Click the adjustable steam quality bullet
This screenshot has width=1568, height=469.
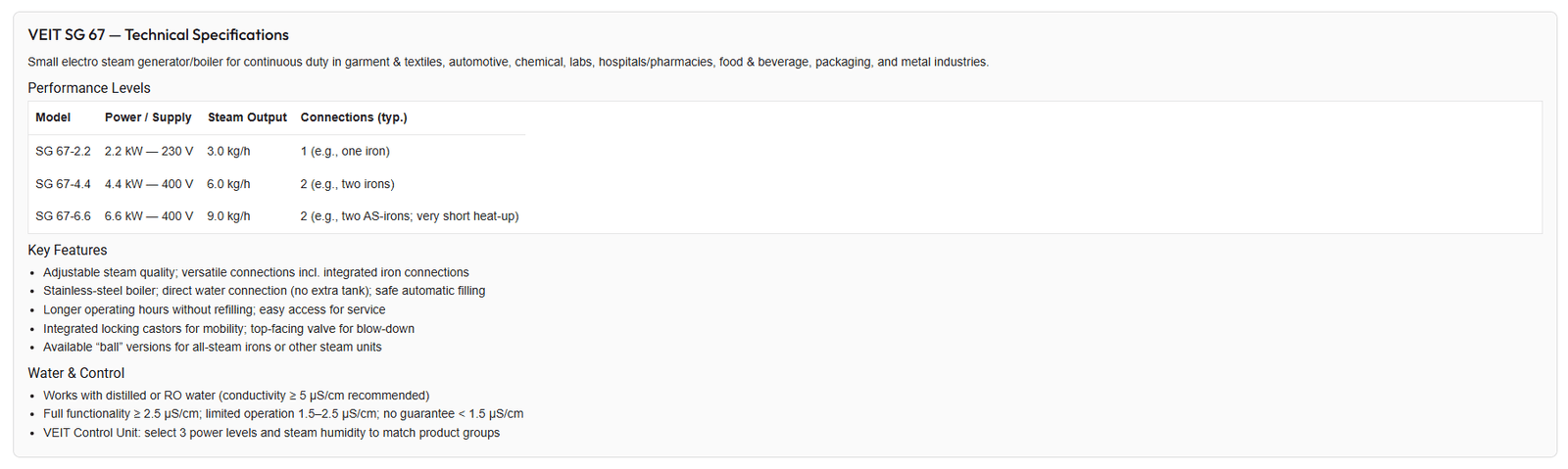pos(256,273)
